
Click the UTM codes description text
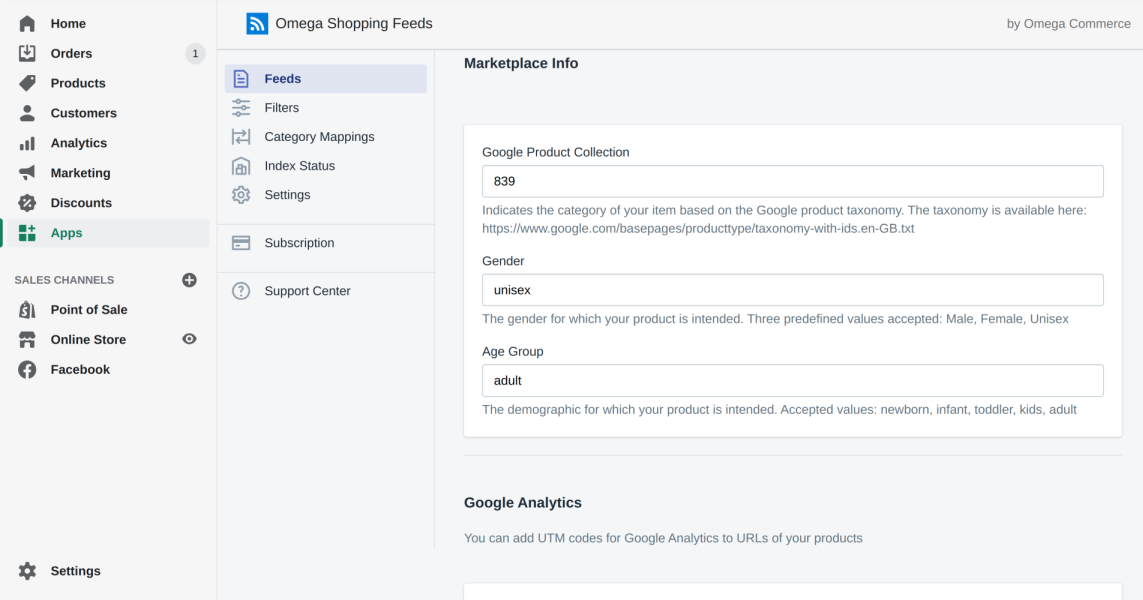(x=663, y=538)
